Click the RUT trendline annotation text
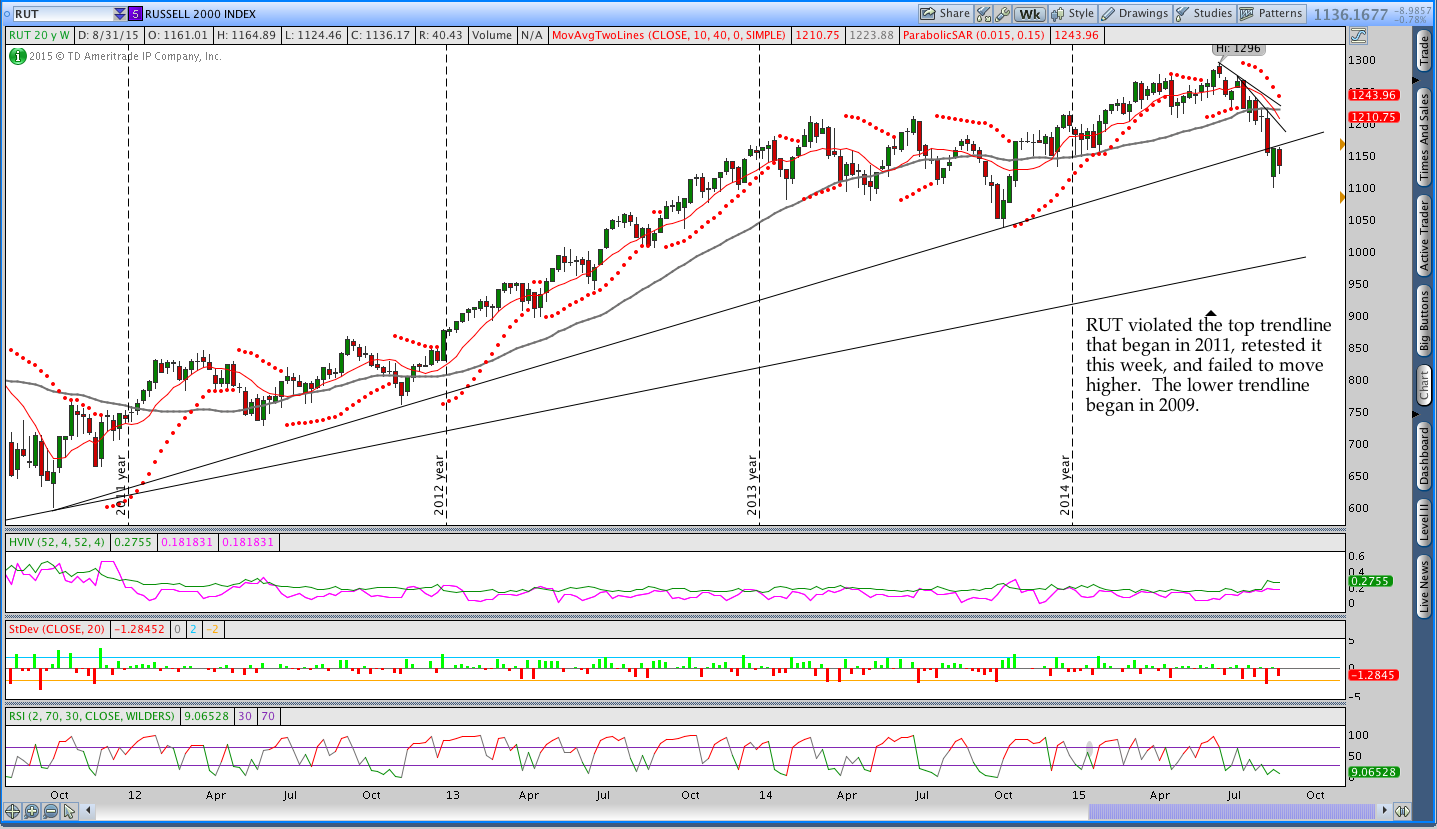 tap(1209, 366)
